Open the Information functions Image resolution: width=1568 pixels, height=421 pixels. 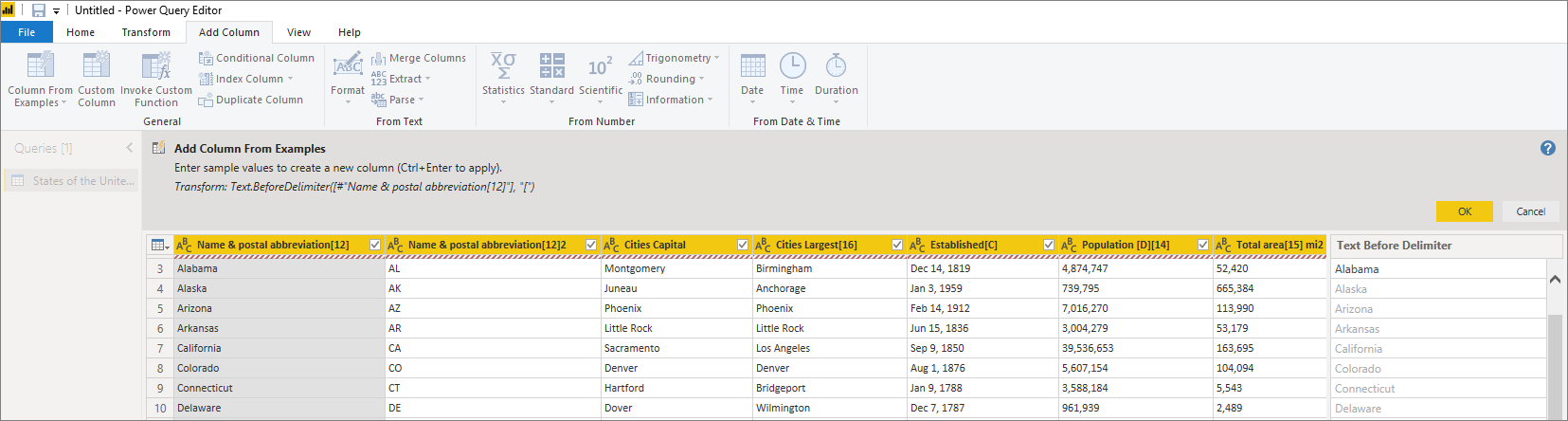(671, 100)
